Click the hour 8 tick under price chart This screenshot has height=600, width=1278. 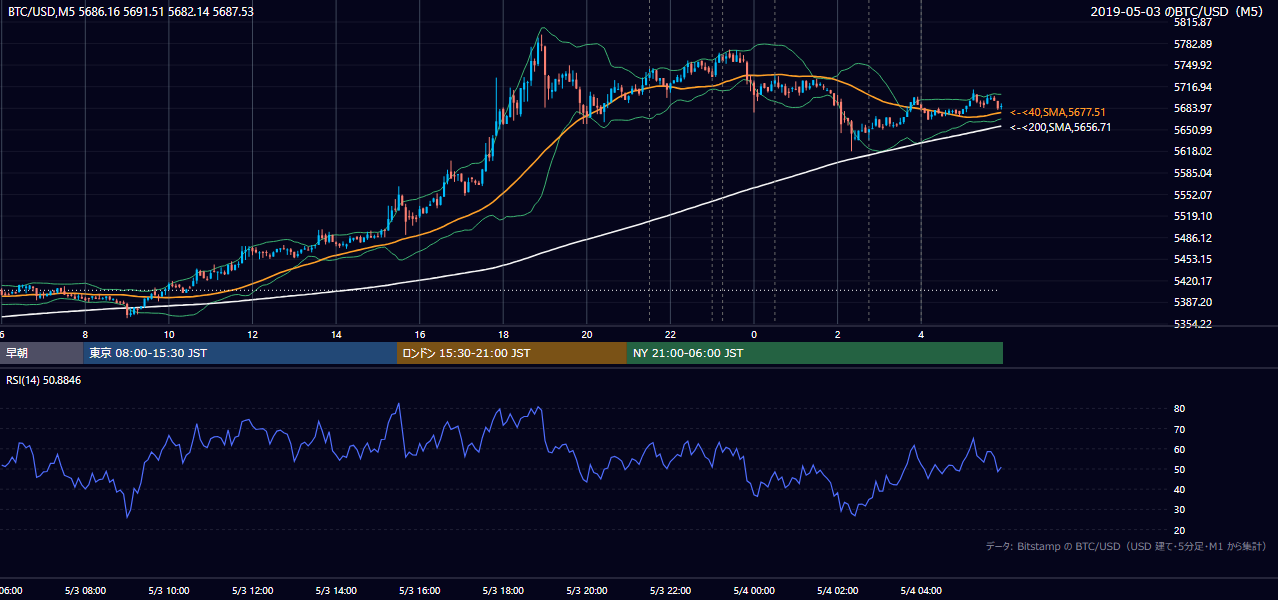click(85, 334)
